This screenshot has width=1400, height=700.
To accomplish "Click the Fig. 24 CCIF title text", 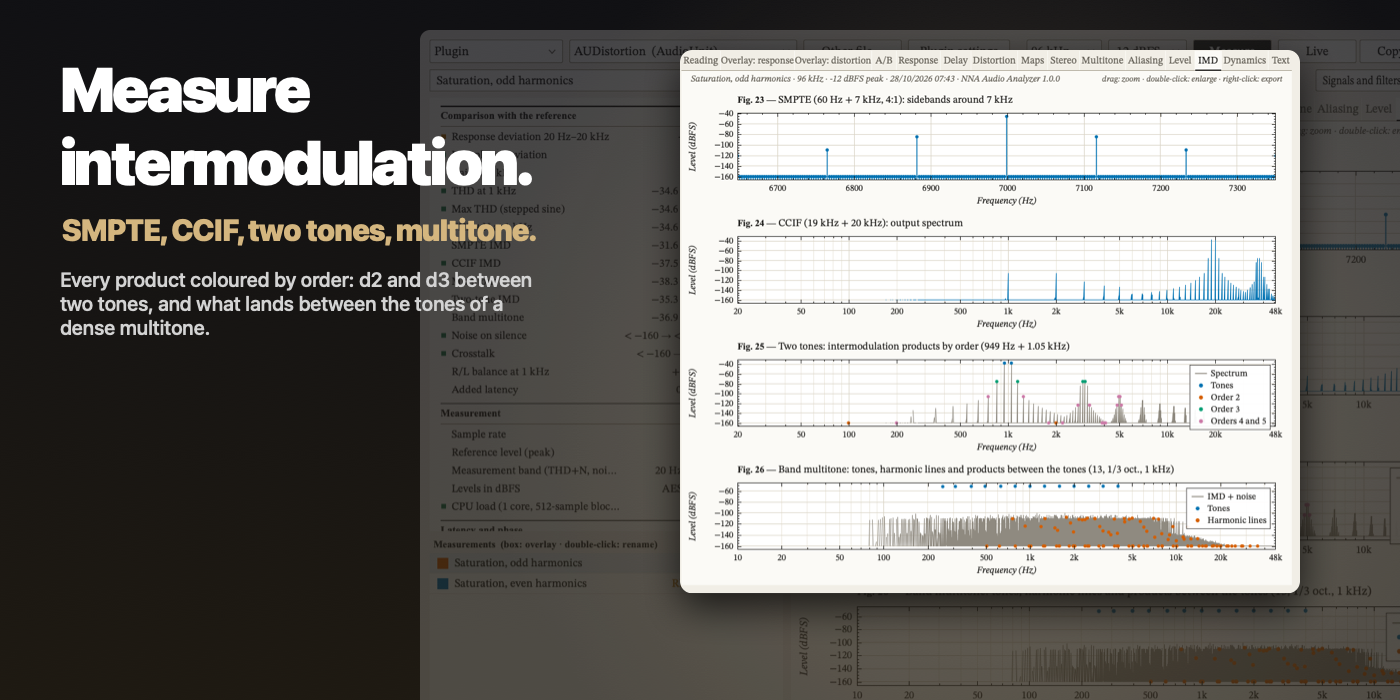I will [x=850, y=223].
